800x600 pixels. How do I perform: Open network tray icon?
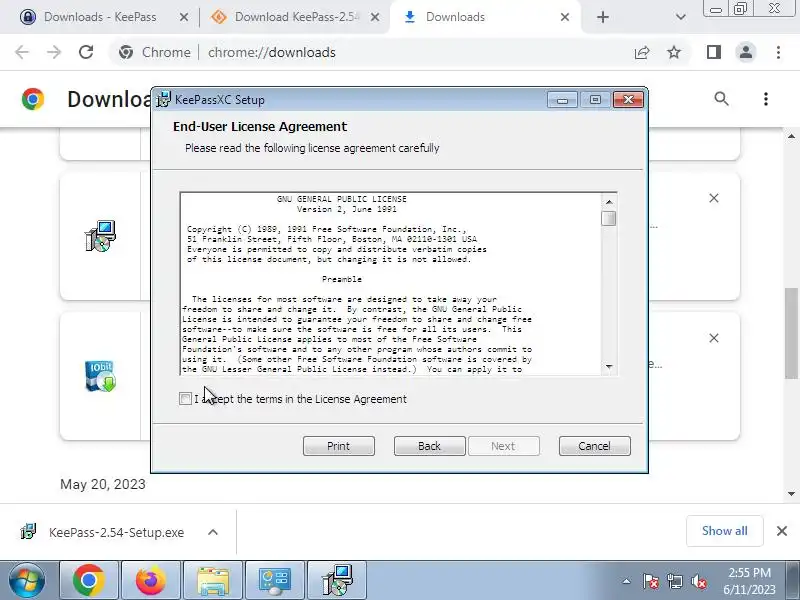(x=674, y=581)
